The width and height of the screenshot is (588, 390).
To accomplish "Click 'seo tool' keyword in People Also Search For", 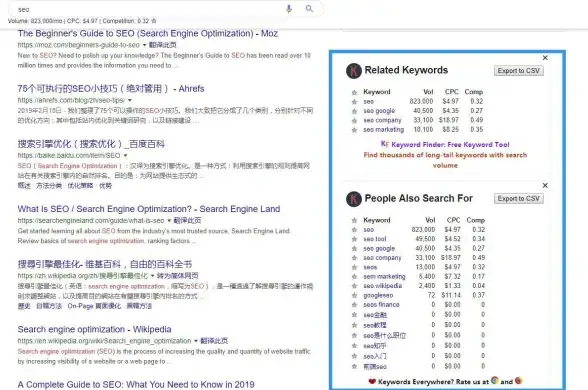I will click(375, 239).
